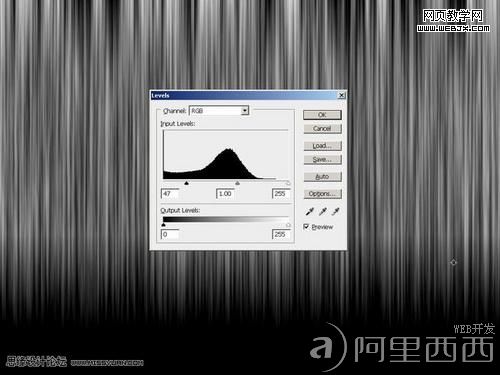Toggle the Preview checkbox

306,227
